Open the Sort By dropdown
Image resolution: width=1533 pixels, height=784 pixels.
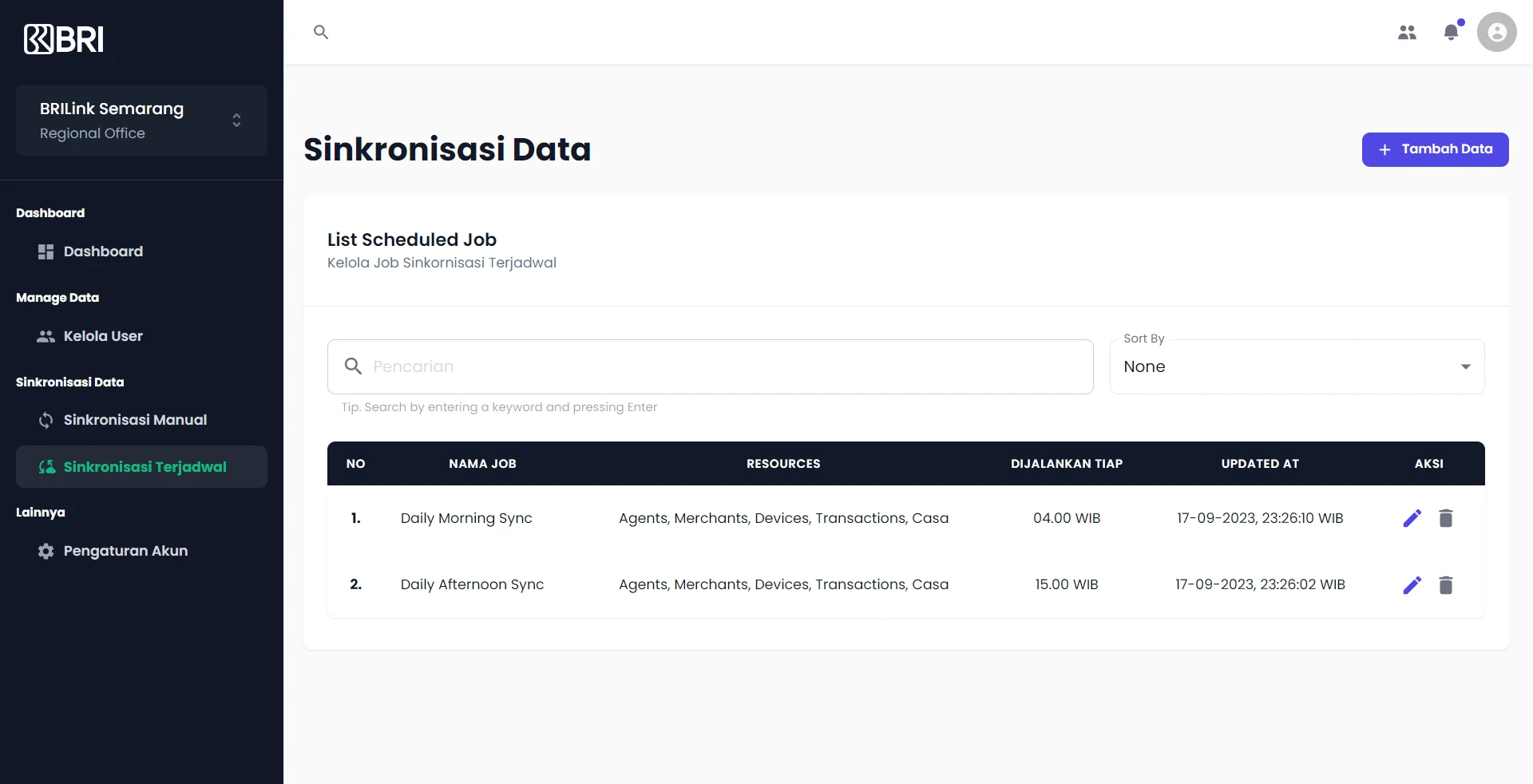point(1297,366)
